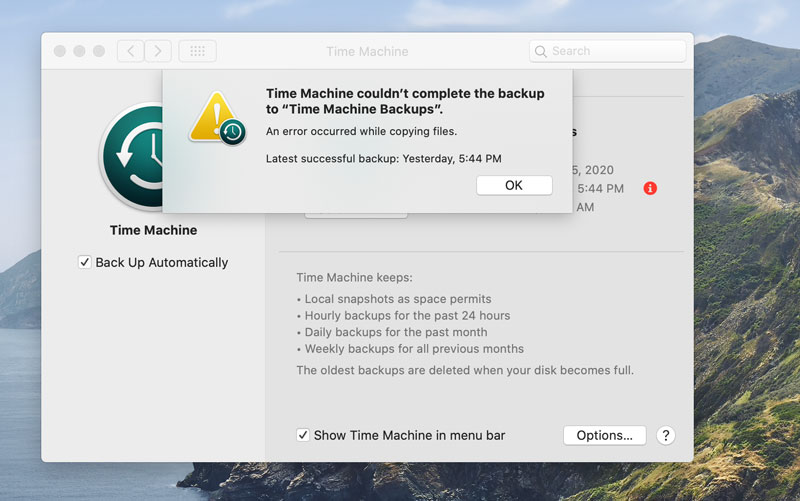The height and width of the screenshot is (501, 800).
Task: Open the Options... button
Action: 605,435
